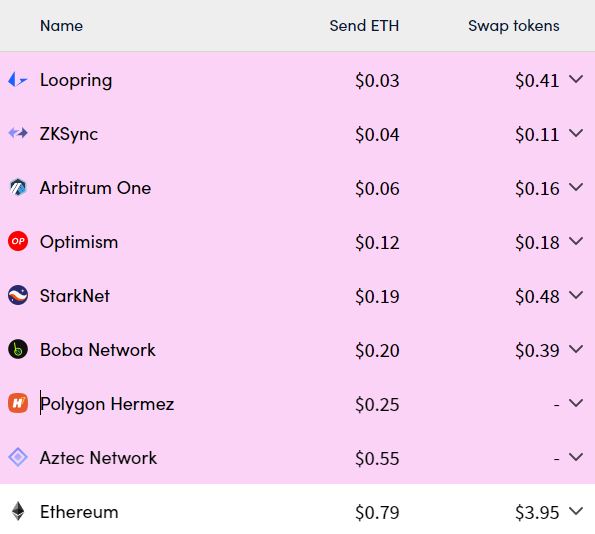
Task: Click the Loopring logo icon
Action: point(17,80)
